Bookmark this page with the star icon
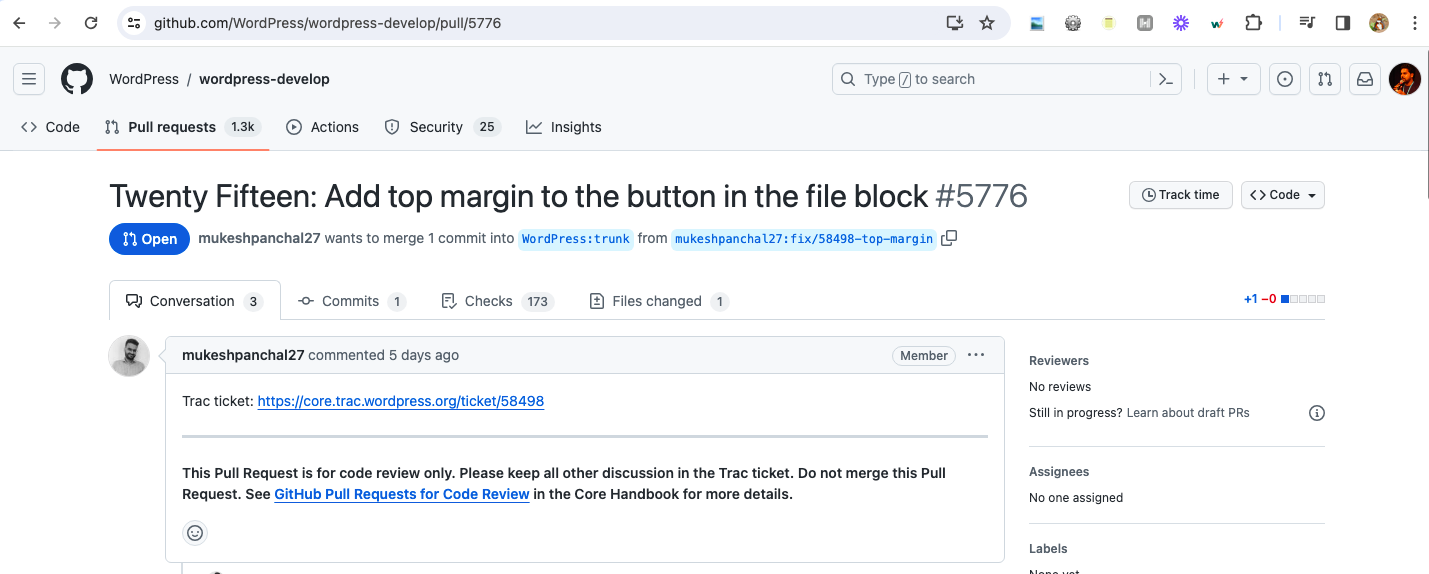The width and height of the screenshot is (1429, 574). (x=987, y=23)
